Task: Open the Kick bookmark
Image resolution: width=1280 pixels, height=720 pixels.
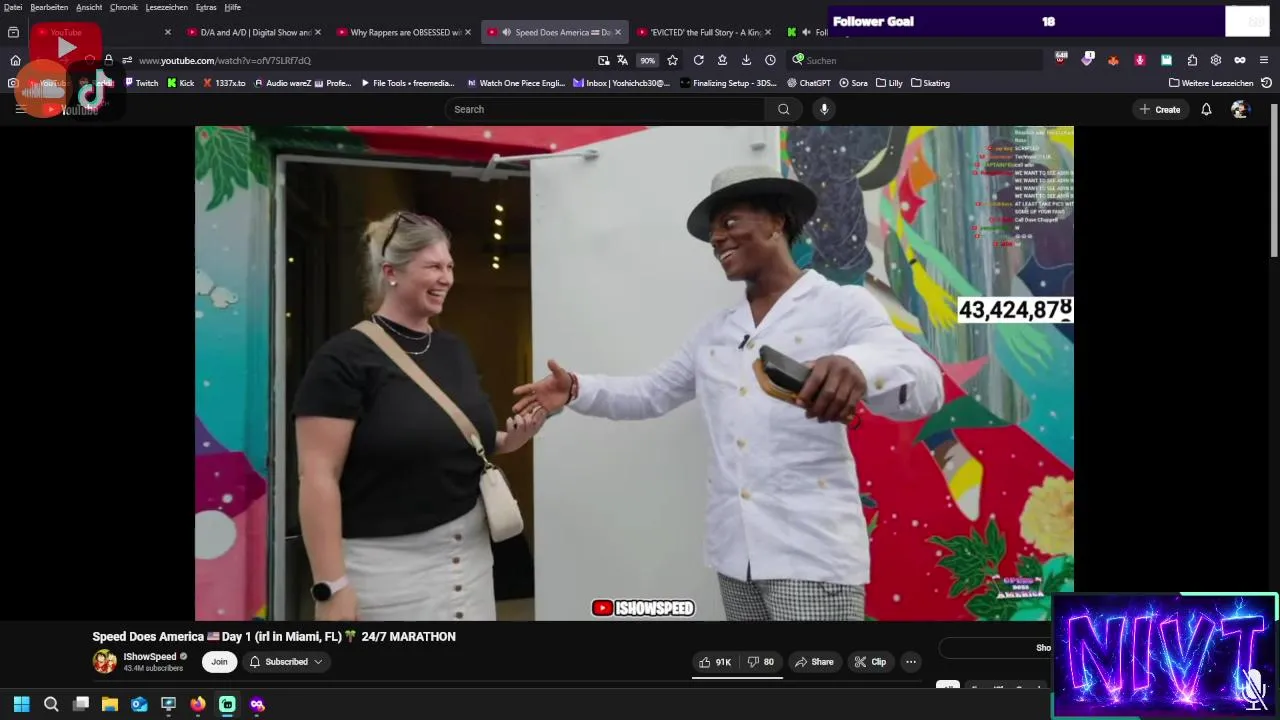Action: 181,83
